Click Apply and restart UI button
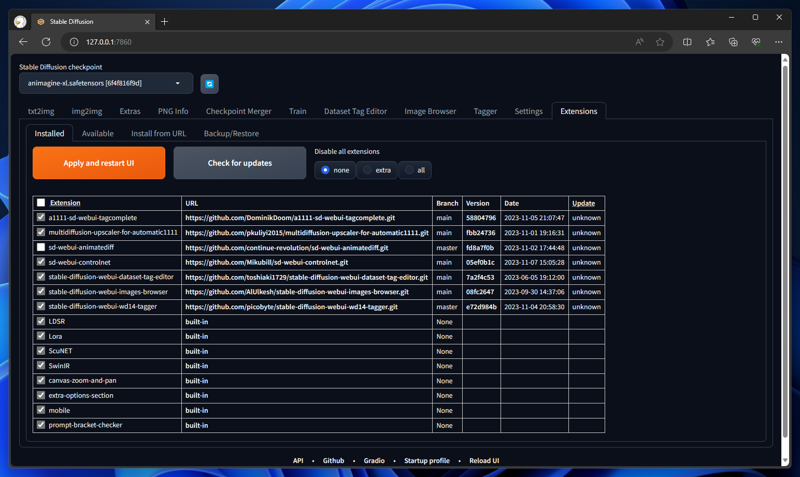 (x=99, y=163)
